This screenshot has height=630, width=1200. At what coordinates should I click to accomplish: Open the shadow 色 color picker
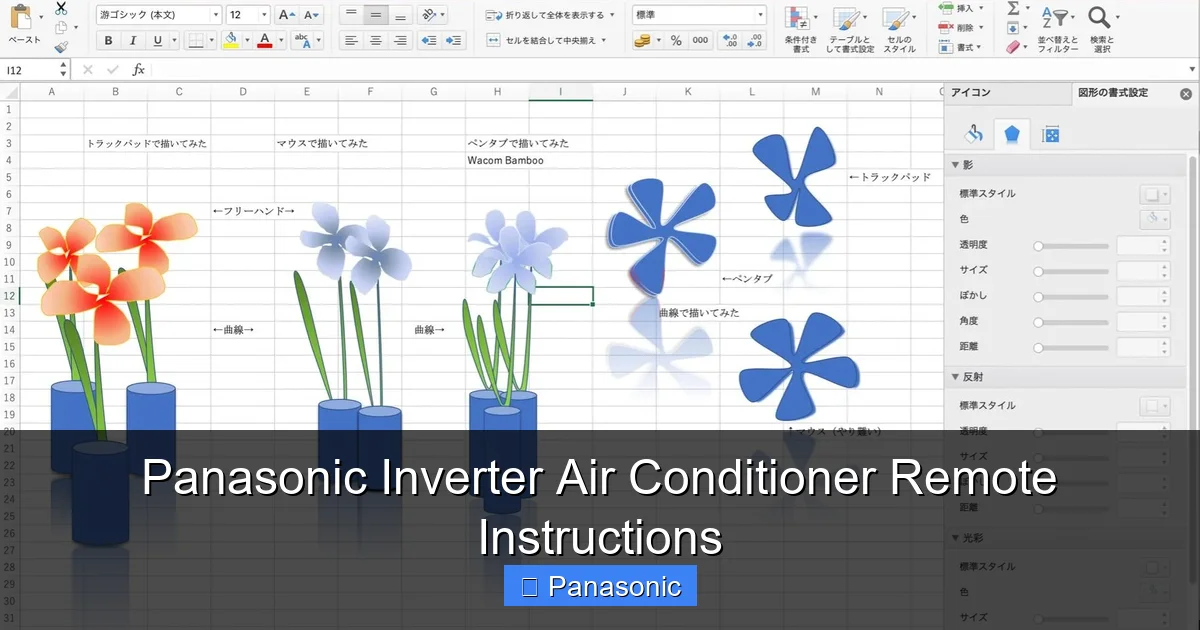pos(1155,219)
